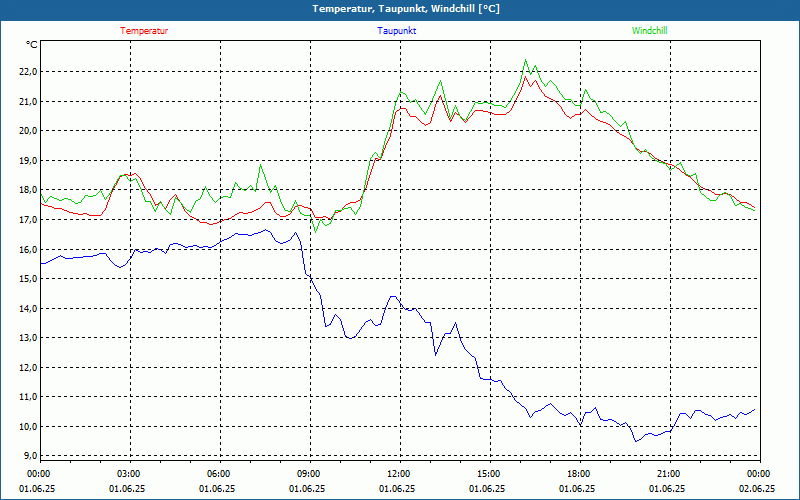This screenshot has width=800, height=500.
Task: Click the '01.06.25' date below 21:00
Action: coord(667,489)
